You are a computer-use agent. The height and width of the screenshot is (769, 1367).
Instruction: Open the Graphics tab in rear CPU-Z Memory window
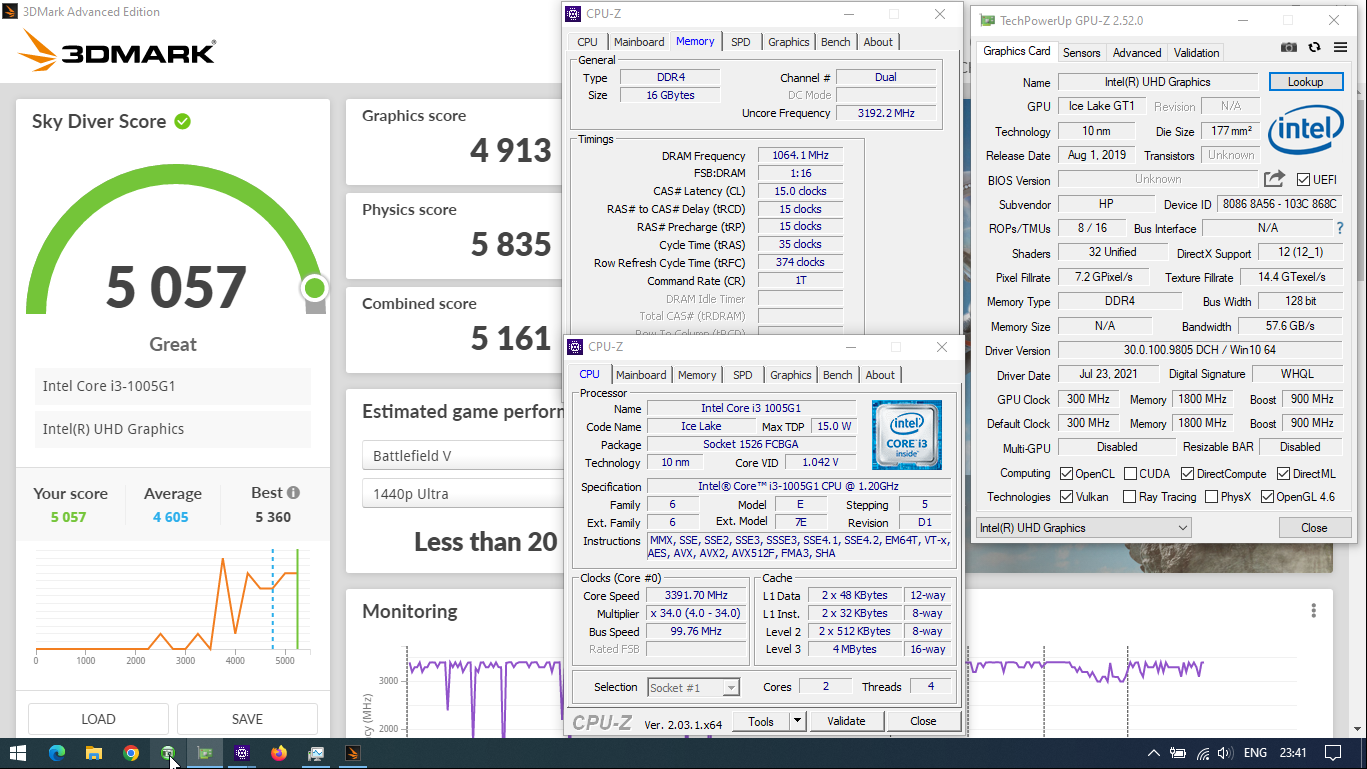tap(789, 42)
